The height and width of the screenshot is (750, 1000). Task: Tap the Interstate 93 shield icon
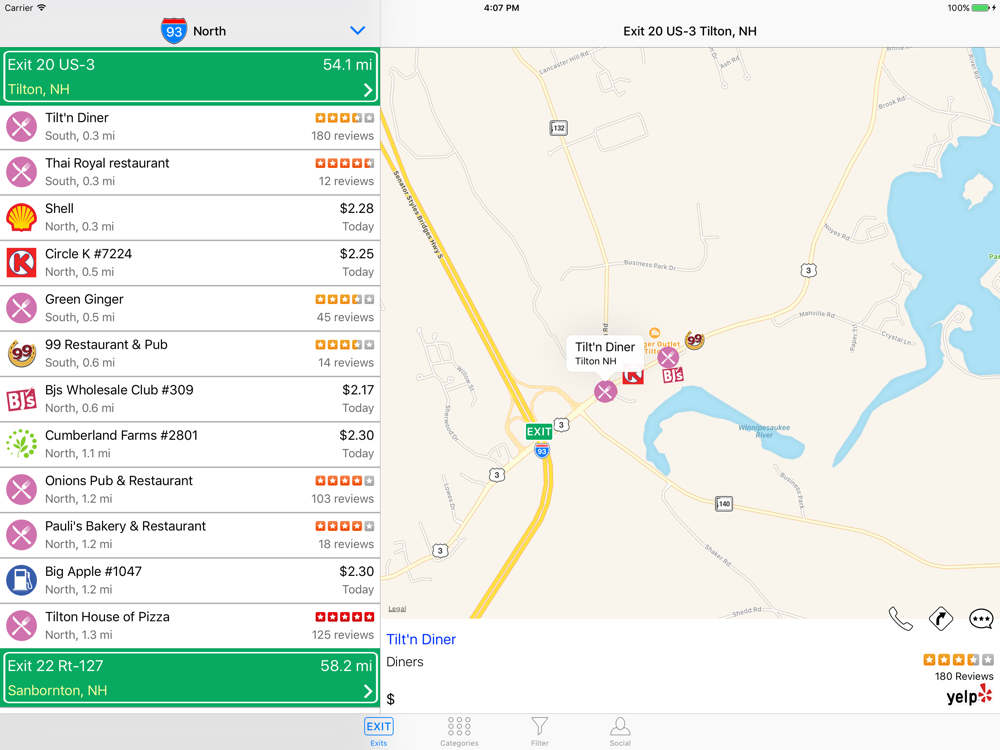coord(174,31)
